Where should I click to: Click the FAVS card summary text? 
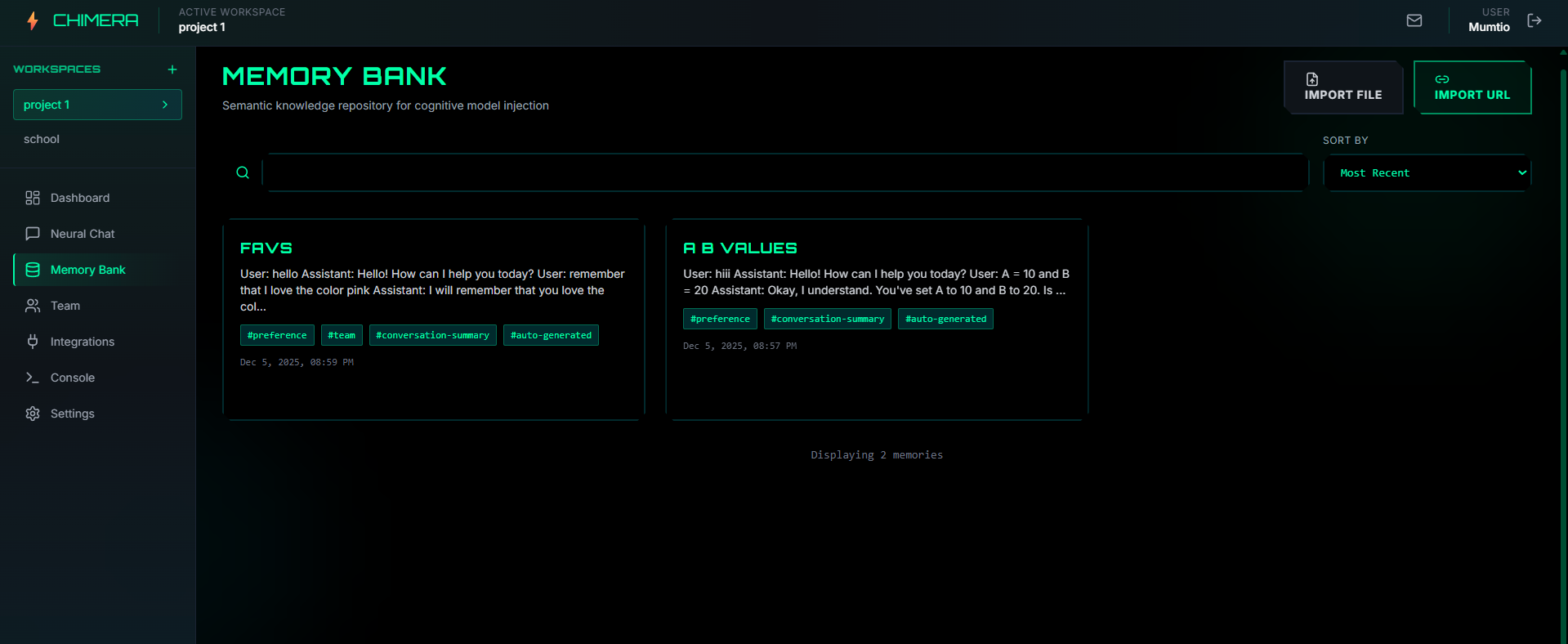click(x=432, y=290)
